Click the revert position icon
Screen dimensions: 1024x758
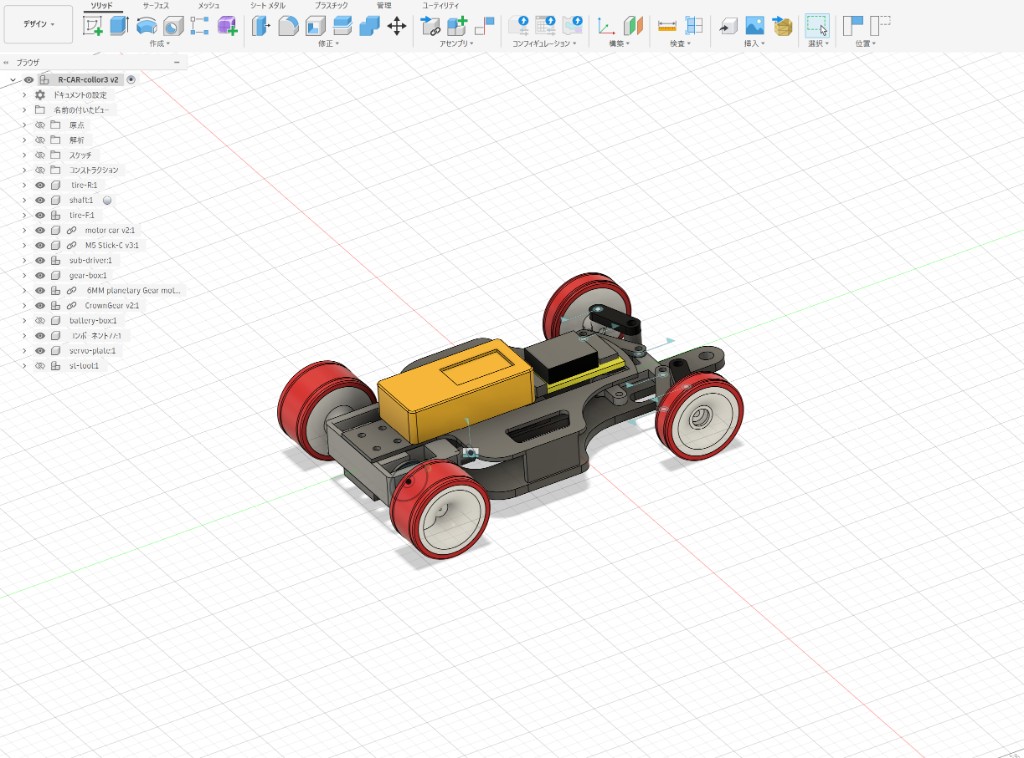[x=880, y=26]
